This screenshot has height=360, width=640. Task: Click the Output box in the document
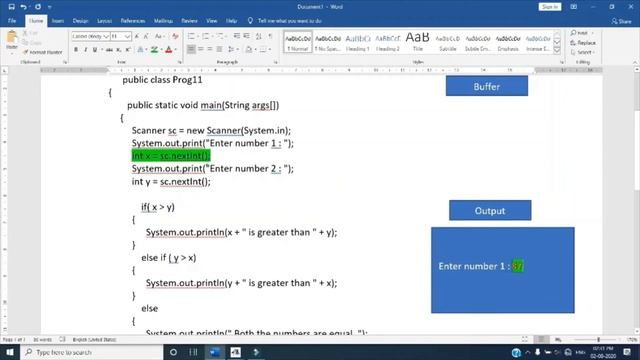pos(490,210)
